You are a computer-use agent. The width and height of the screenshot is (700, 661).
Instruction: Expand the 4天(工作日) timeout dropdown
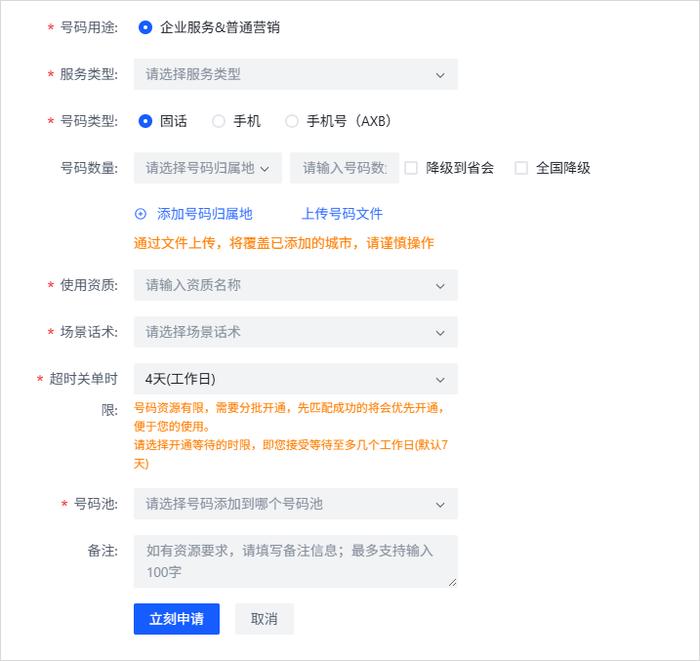tap(296, 379)
